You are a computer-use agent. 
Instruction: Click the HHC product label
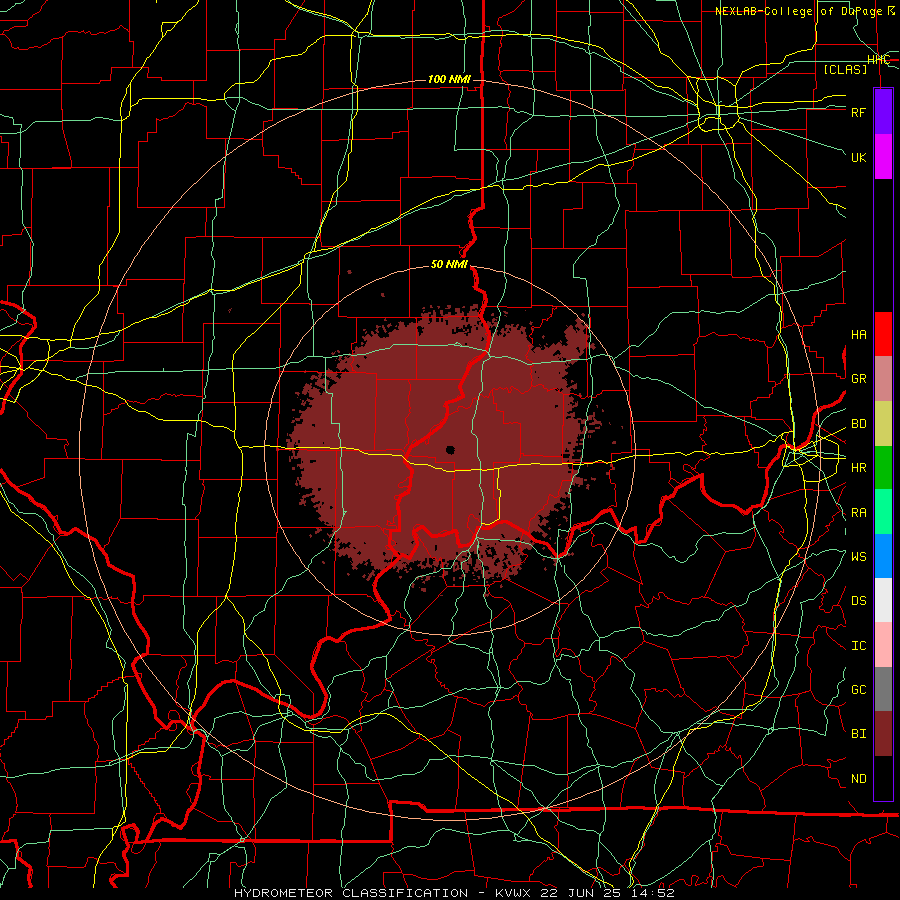(x=878, y=60)
